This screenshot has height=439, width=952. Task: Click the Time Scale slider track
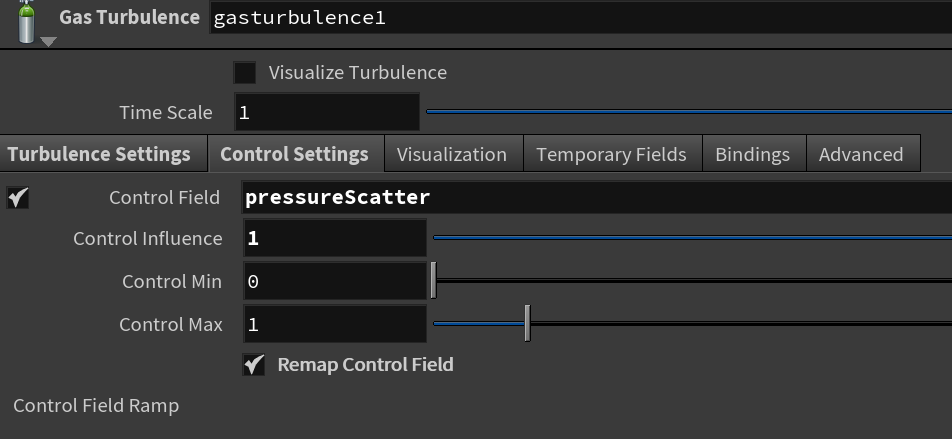(689, 112)
